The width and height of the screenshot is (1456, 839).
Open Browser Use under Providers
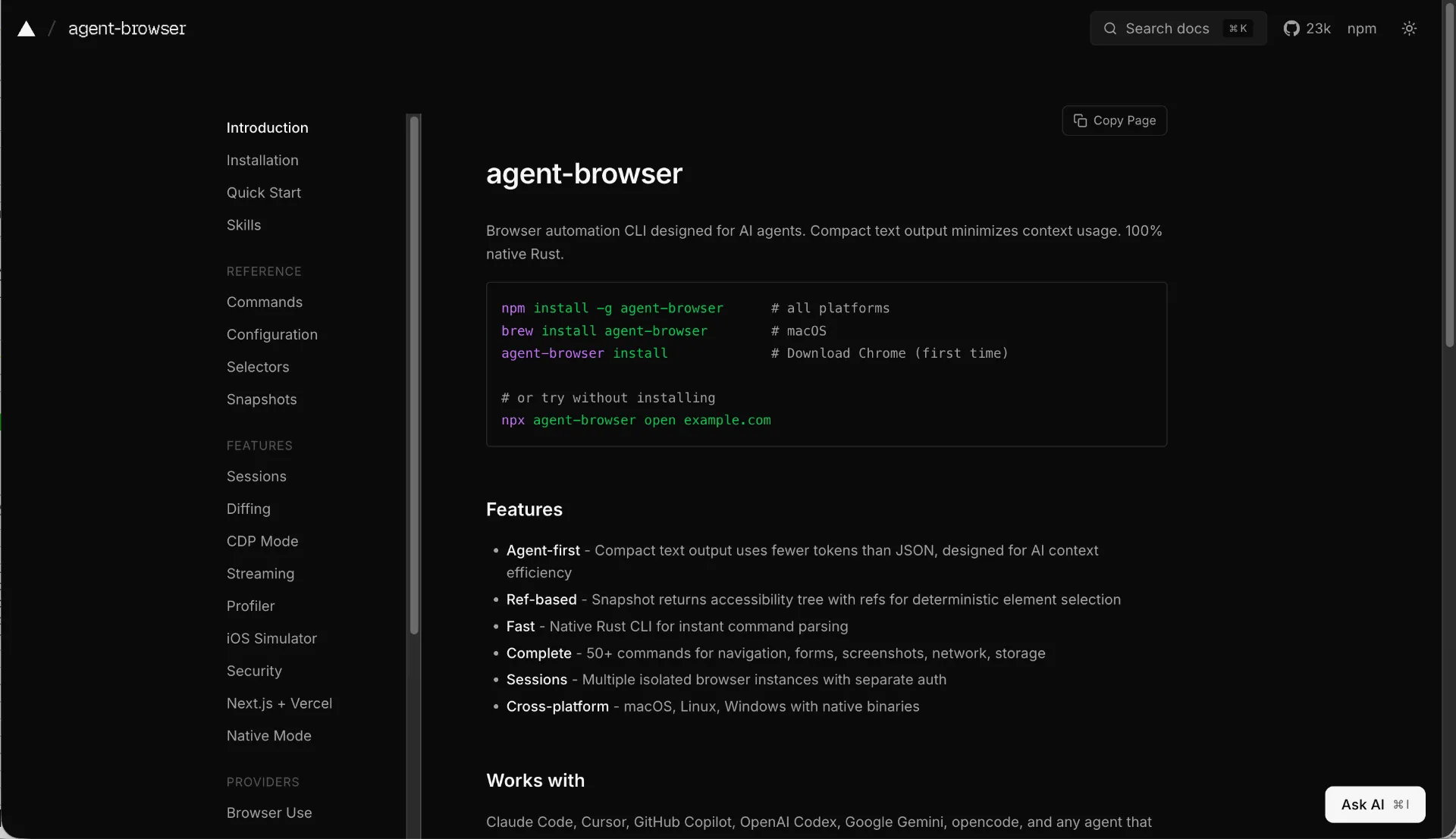pos(269,812)
